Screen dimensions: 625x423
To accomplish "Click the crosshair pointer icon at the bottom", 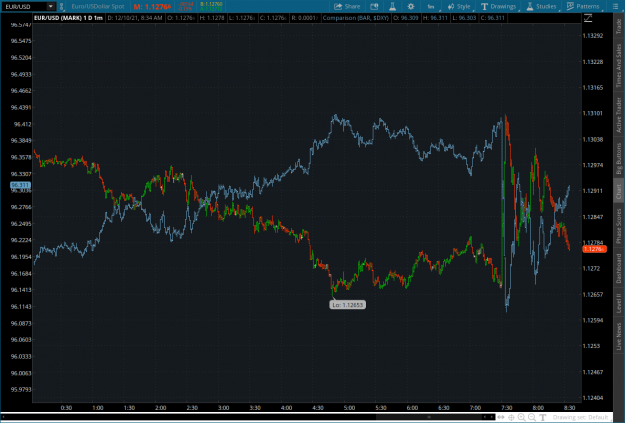I will click(x=511, y=417).
